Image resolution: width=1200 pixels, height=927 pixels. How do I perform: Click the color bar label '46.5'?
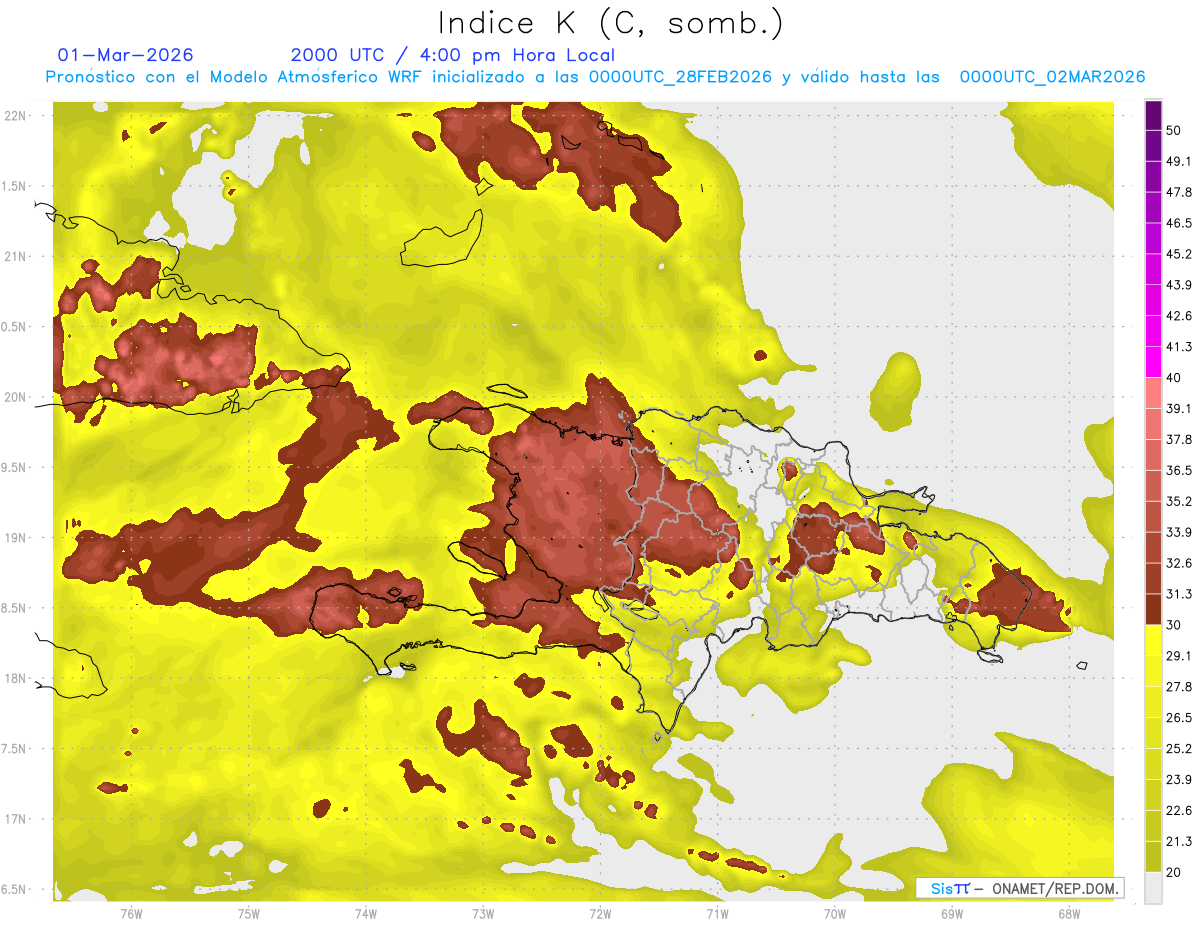pyautogui.click(x=1179, y=223)
